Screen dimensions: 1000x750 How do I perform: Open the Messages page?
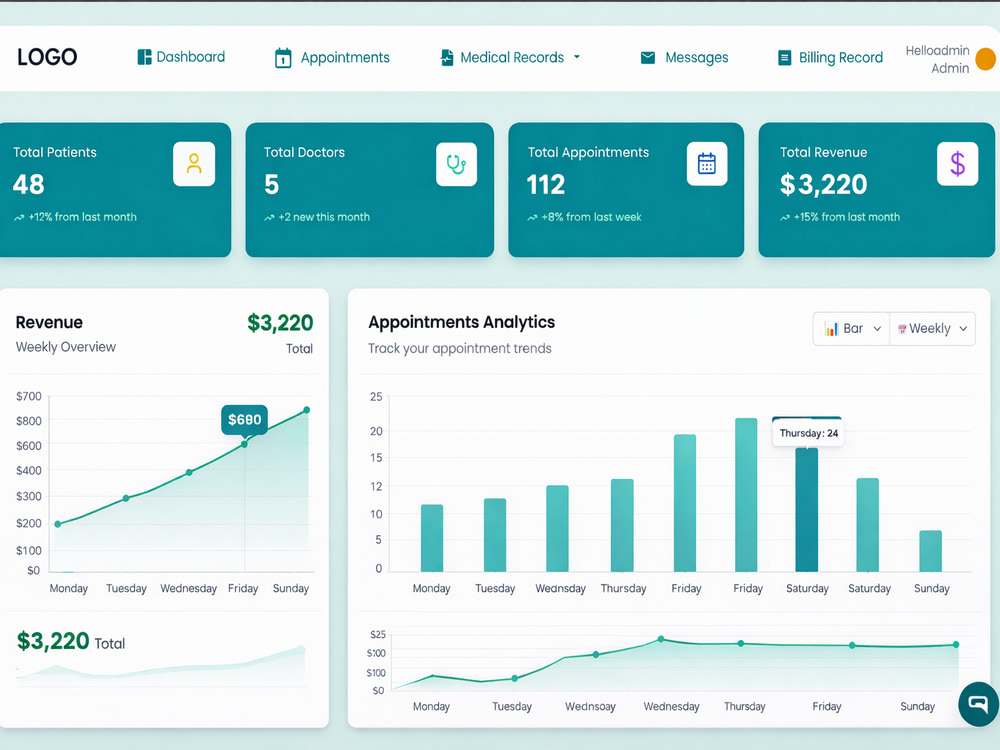coord(684,57)
